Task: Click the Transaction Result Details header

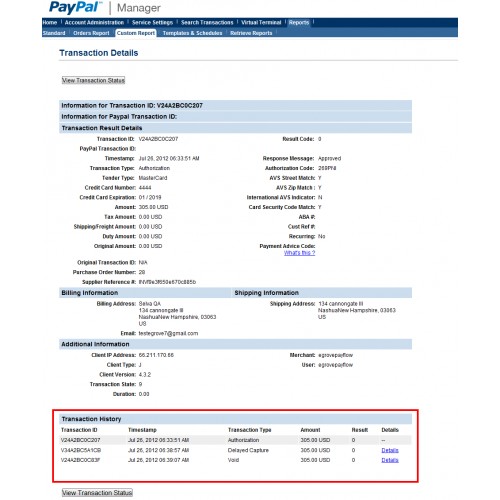Action: coord(236,128)
